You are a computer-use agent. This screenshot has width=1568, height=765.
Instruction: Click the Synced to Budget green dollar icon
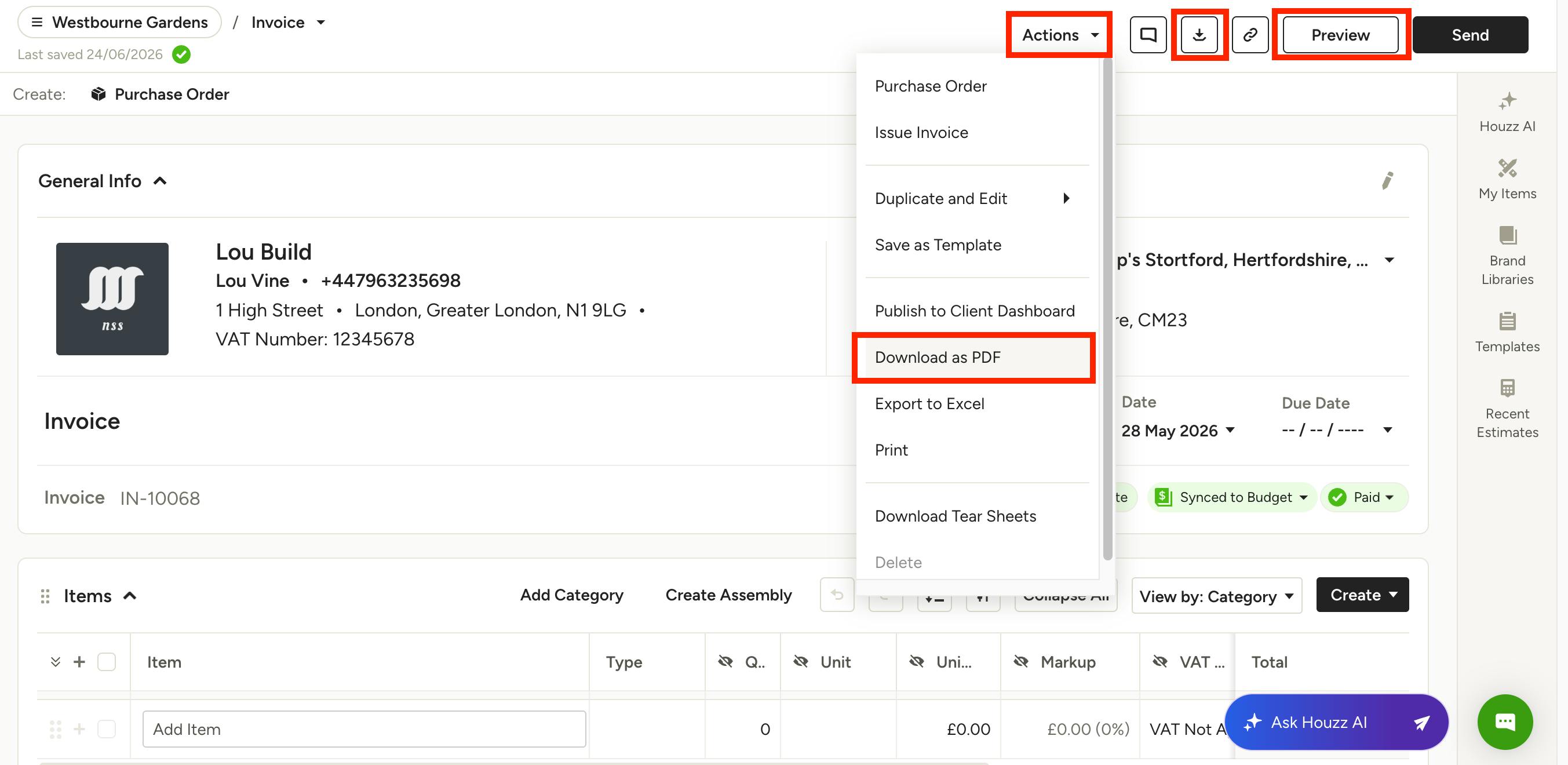[x=1163, y=497]
